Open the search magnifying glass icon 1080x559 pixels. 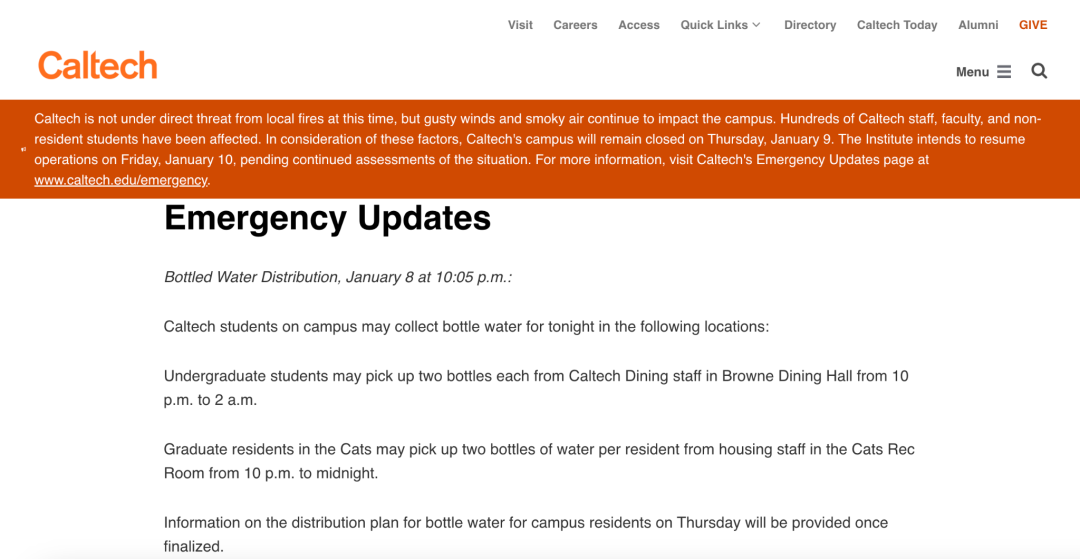coord(1039,71)
